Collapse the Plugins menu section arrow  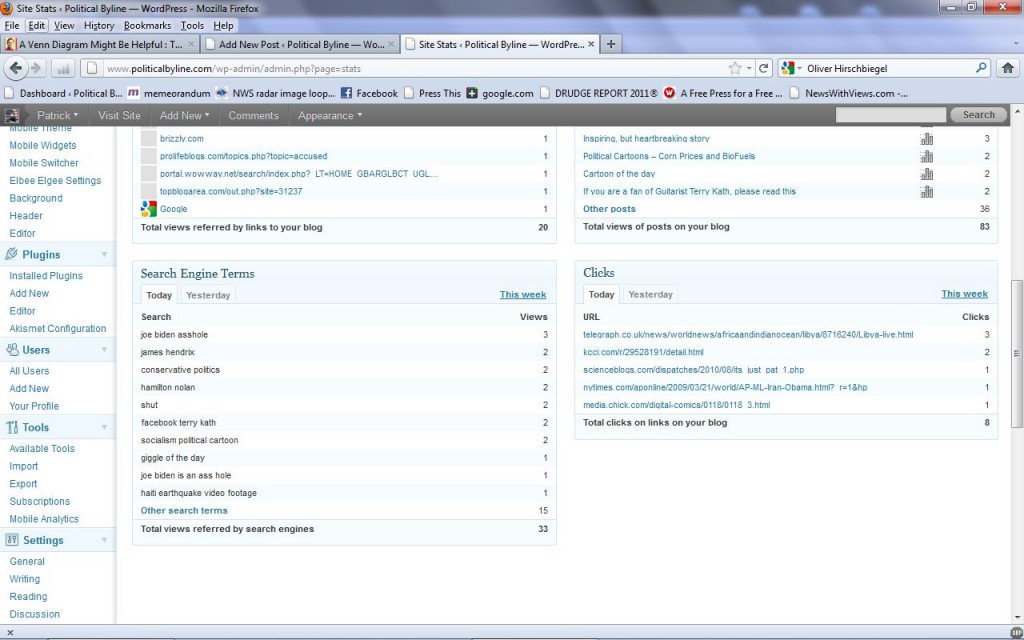tap(104, 255)
